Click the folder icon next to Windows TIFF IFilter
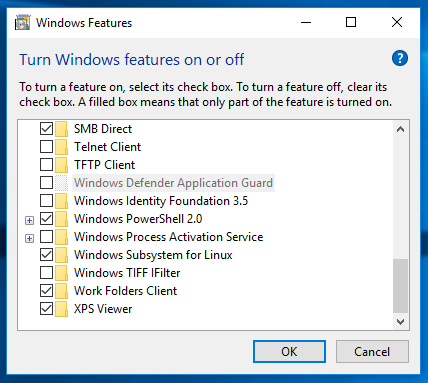The width and height of the screenshot is (428, 383). tap(61, 273)
